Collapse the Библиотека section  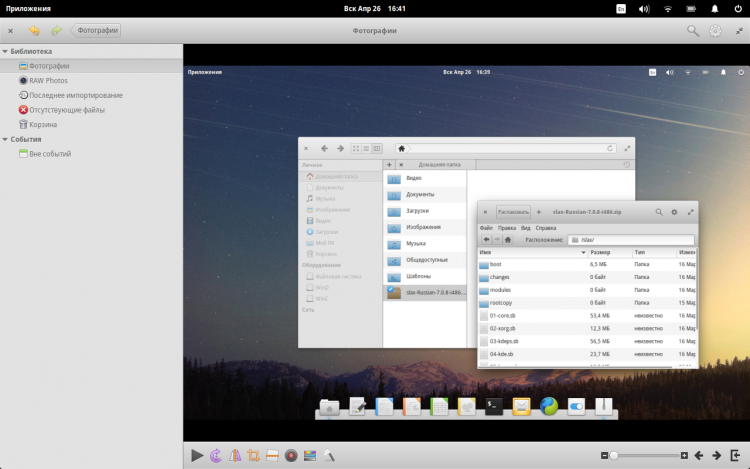coord(6,51)
